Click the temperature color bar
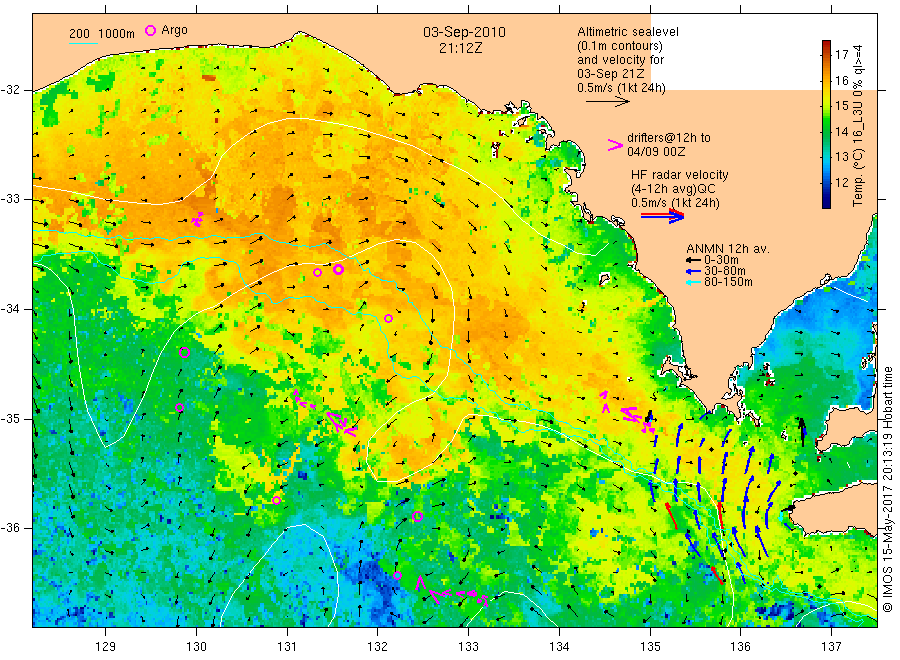The width and height of the screenshot is (900, 660). point(826,125)
